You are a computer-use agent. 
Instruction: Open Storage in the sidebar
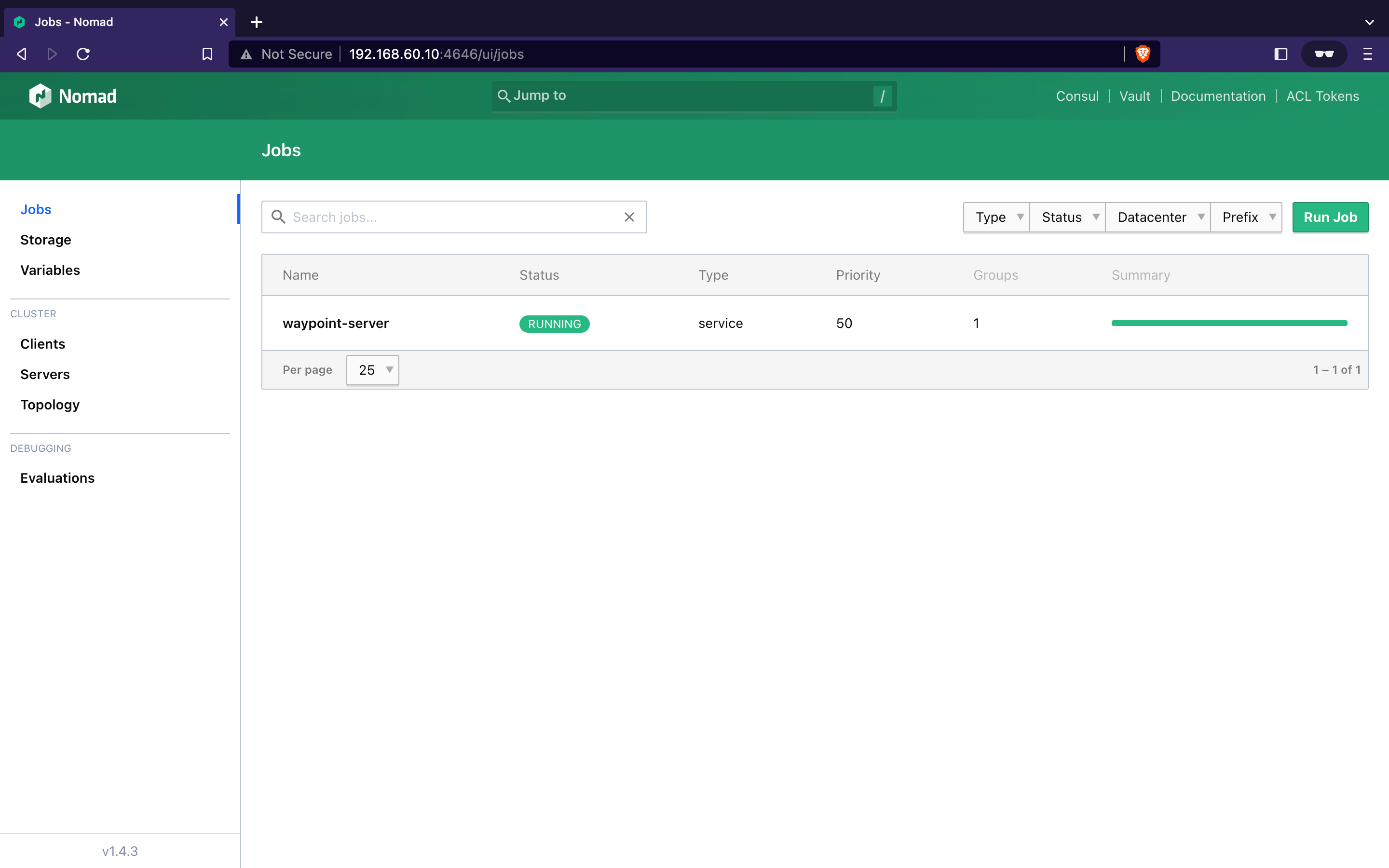(45, 240)
